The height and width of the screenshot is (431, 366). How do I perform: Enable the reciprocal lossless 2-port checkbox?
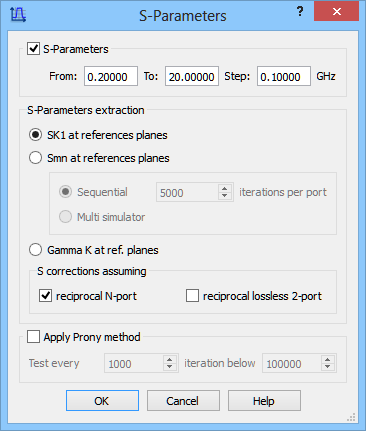(192, 296)
